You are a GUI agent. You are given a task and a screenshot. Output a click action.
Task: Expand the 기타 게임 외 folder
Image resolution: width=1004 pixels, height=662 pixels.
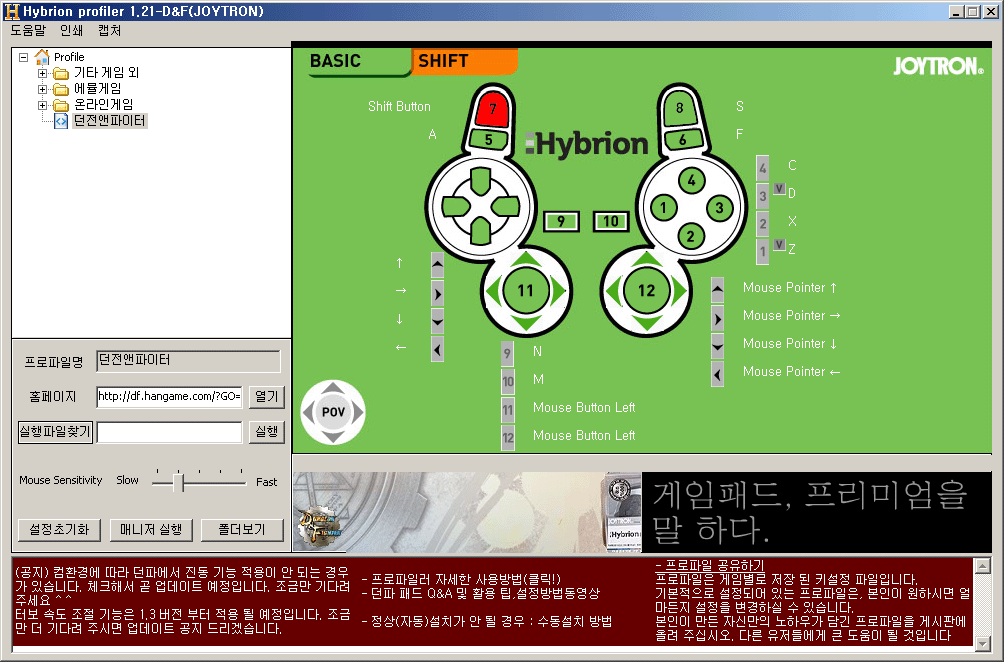[42, 73]
